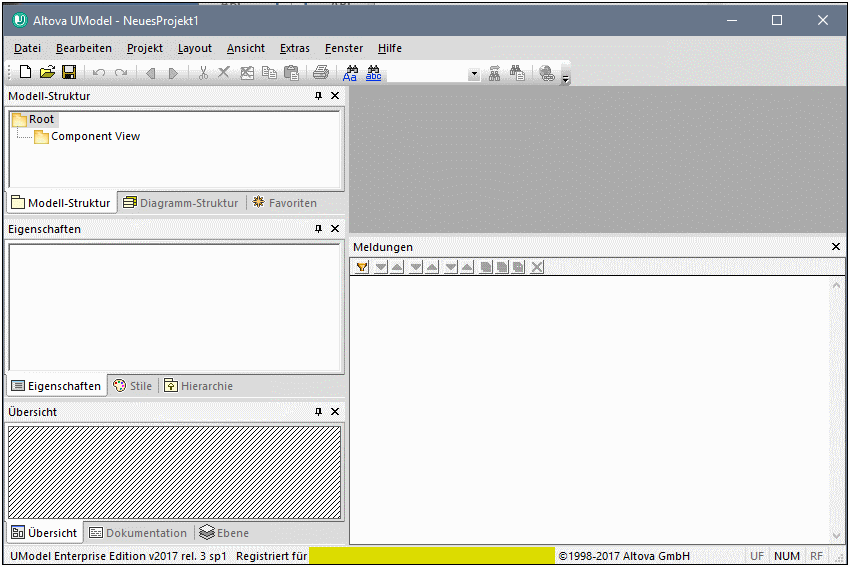Switch to the Stile tab
The image size is (850, 567).
133,386
